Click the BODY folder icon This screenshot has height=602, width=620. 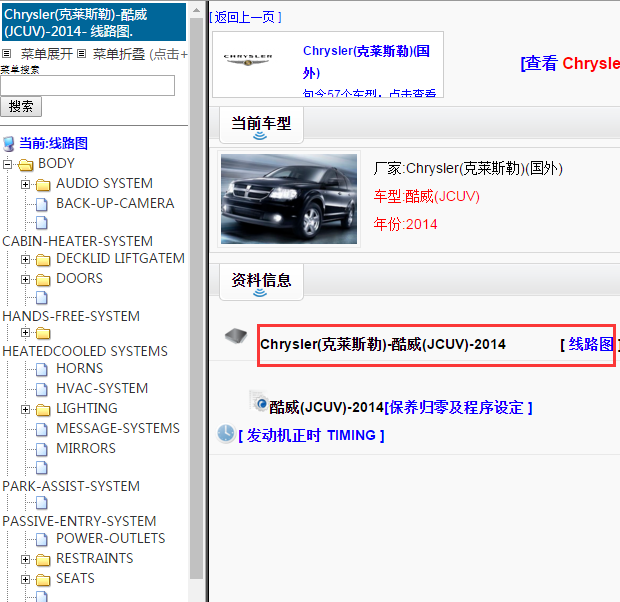pos(26,164)
